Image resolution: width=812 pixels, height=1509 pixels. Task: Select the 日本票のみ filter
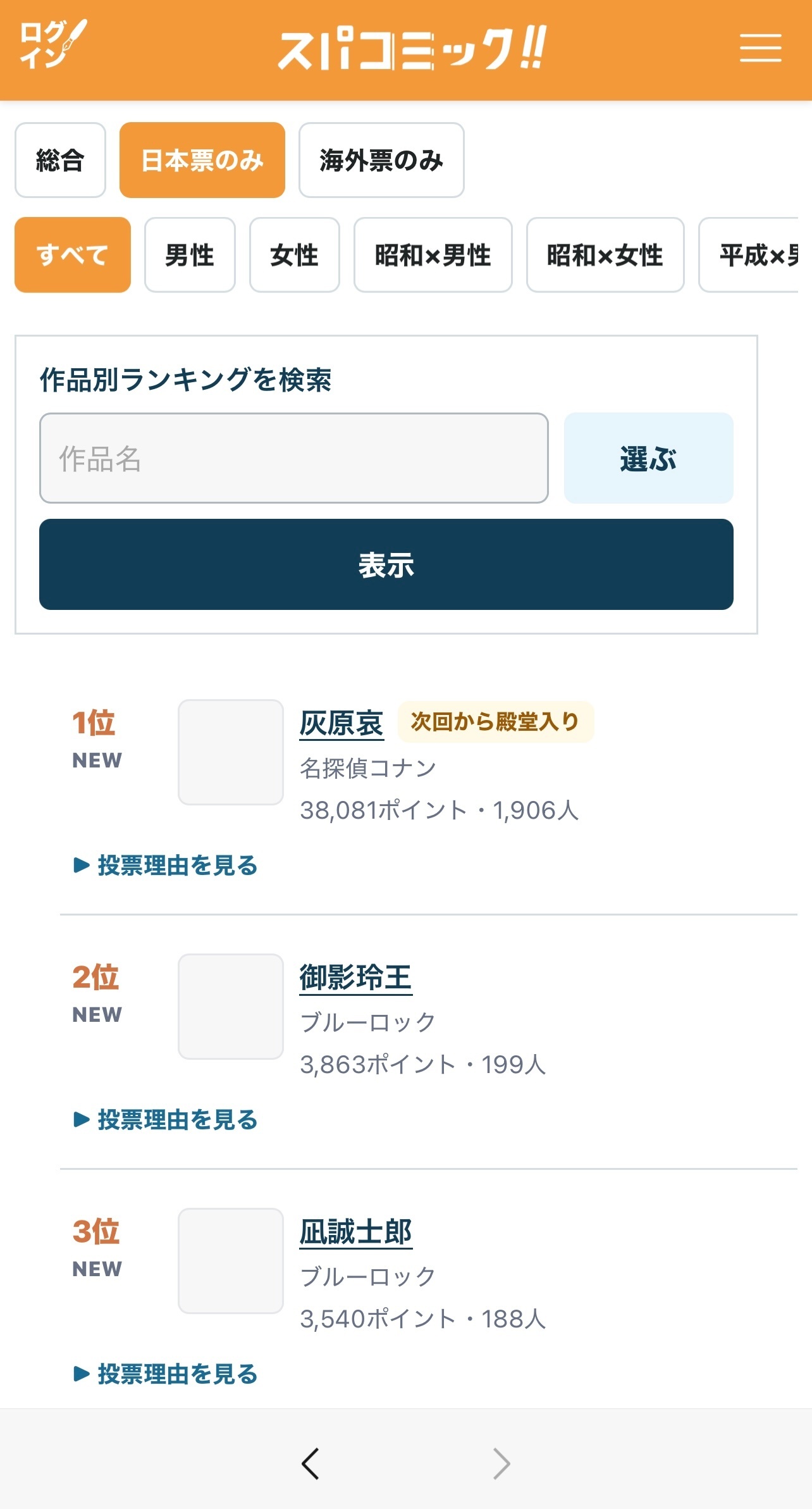[202, 160]
